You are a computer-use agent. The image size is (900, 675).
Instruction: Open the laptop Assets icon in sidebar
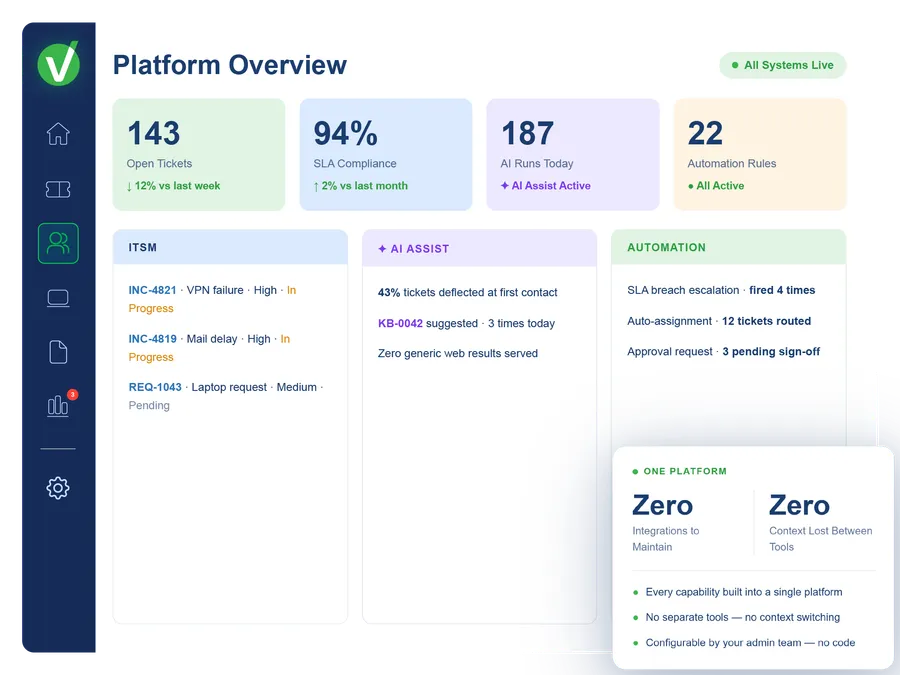point(58,298)
